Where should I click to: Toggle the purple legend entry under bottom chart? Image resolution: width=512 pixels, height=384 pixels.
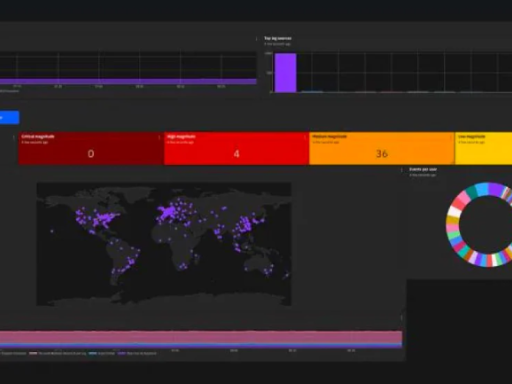(137, 353)
